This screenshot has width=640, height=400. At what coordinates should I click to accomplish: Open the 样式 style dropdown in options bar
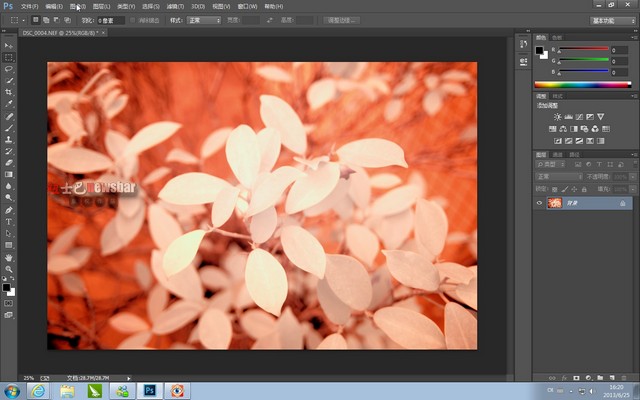click(x=205, y=19)
